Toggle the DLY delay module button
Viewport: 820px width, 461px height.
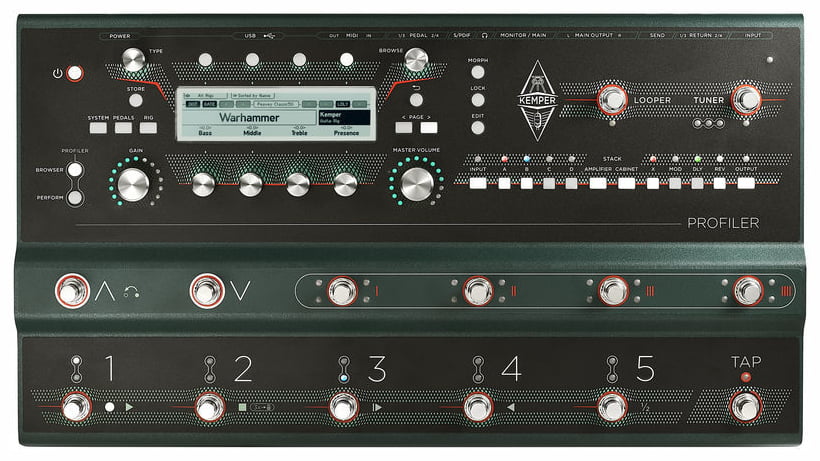(x=697, y=183)
